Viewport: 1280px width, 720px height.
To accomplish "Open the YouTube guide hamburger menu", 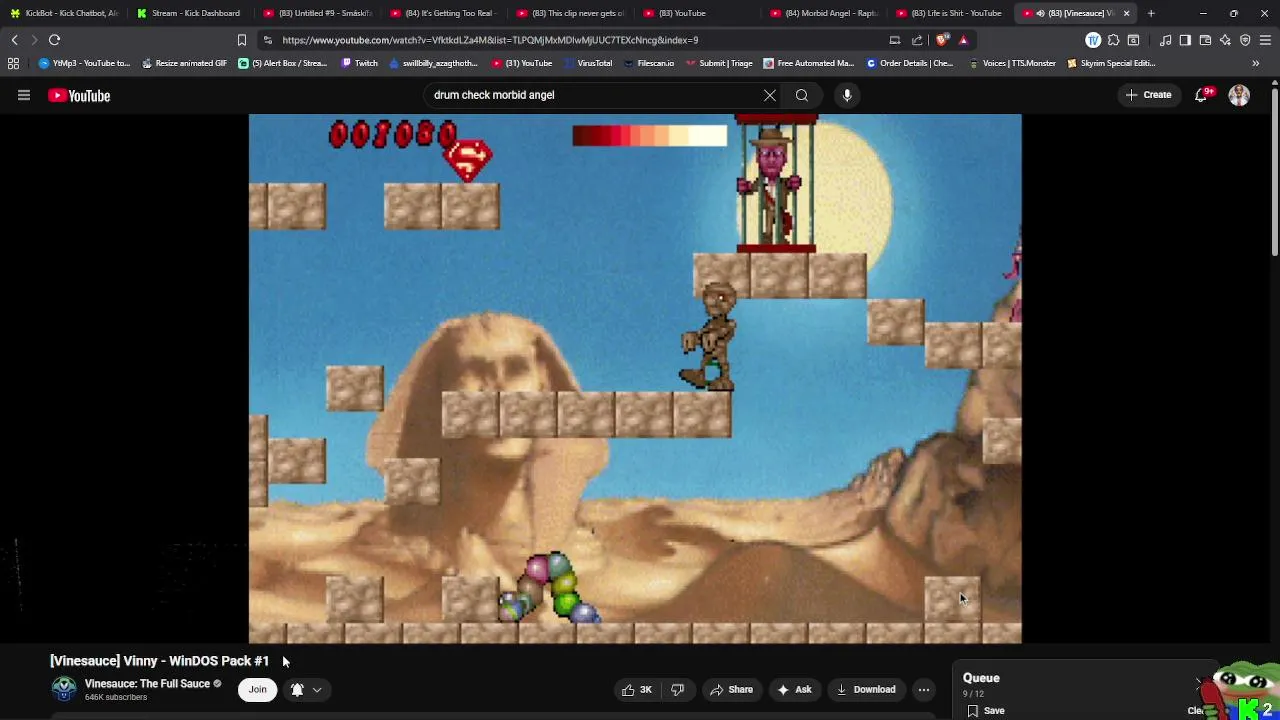I will click(x=24, y=96).
